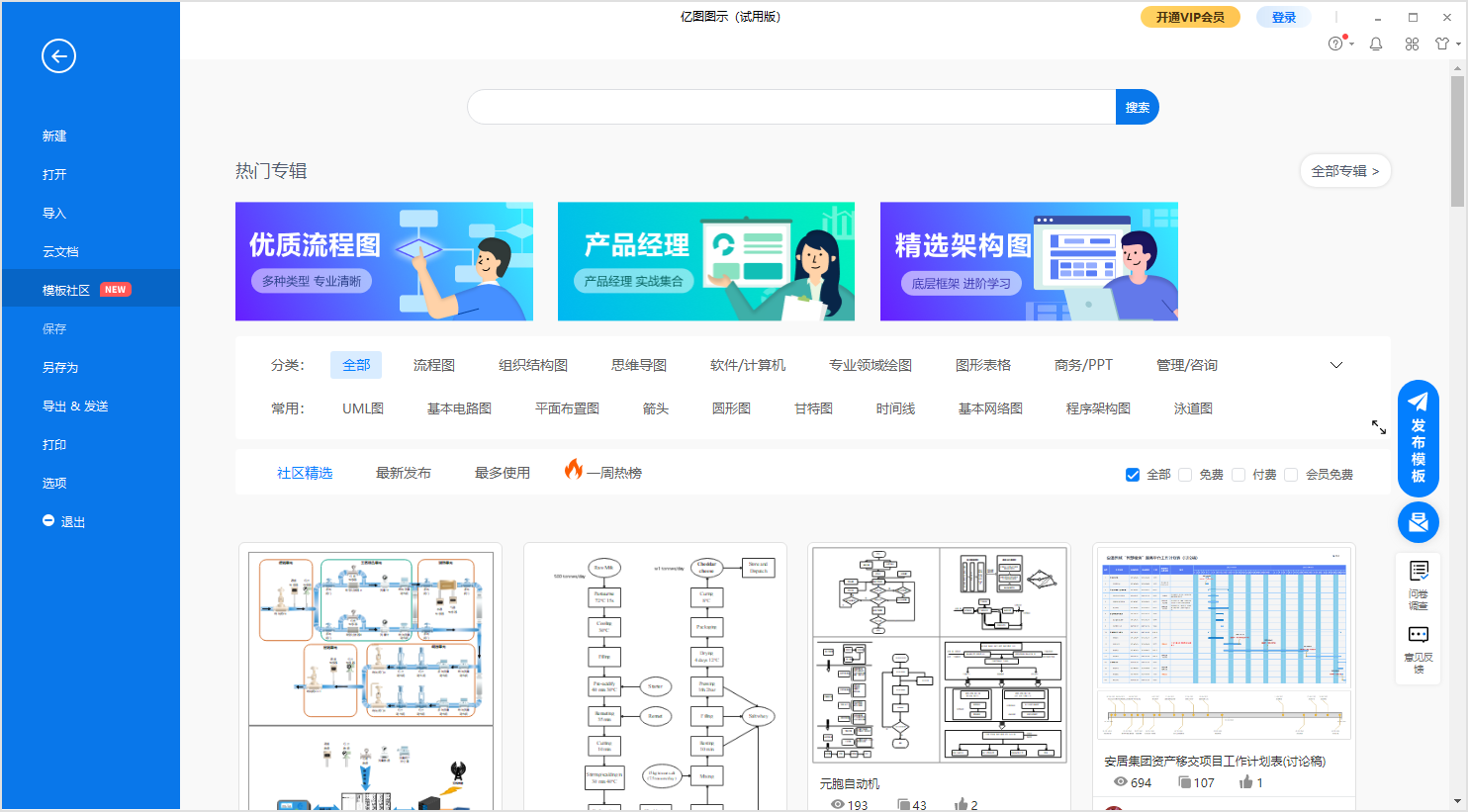1468x812 pixels.
Task: Switch to the 社区精选 tab
Action: pos(305,473)
